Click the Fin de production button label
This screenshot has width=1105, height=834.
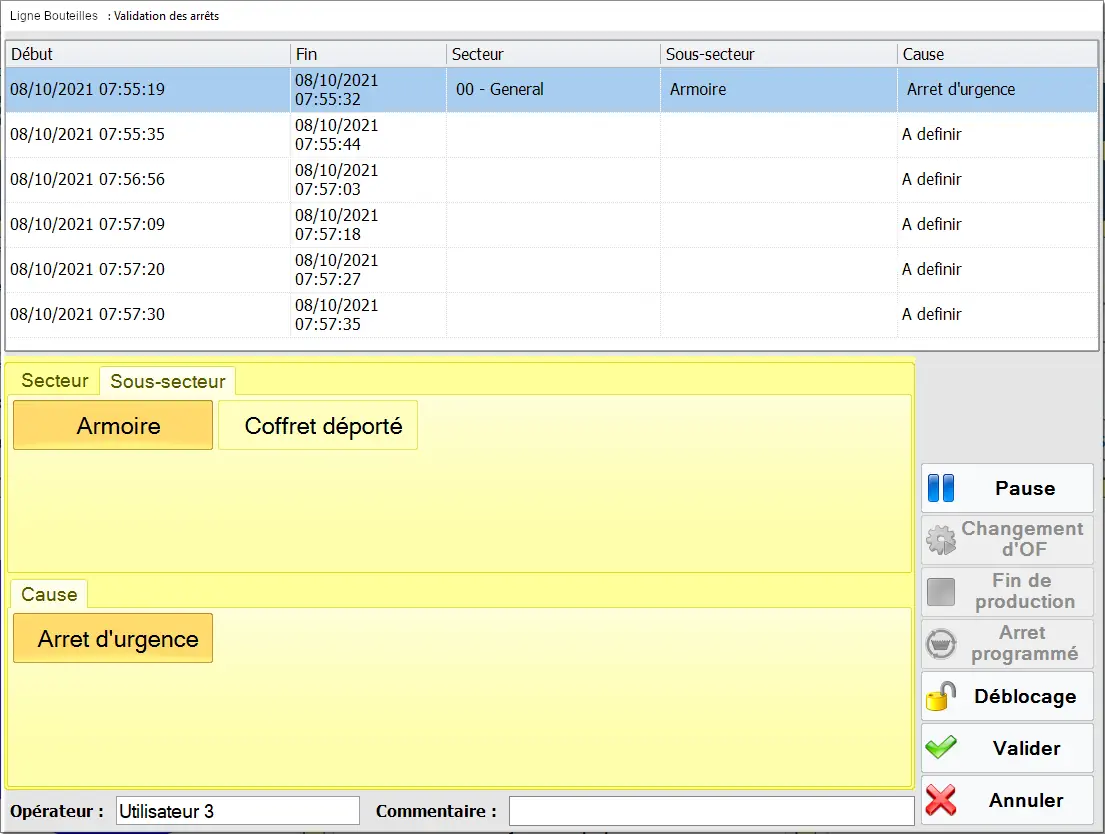pos(1024,591)
